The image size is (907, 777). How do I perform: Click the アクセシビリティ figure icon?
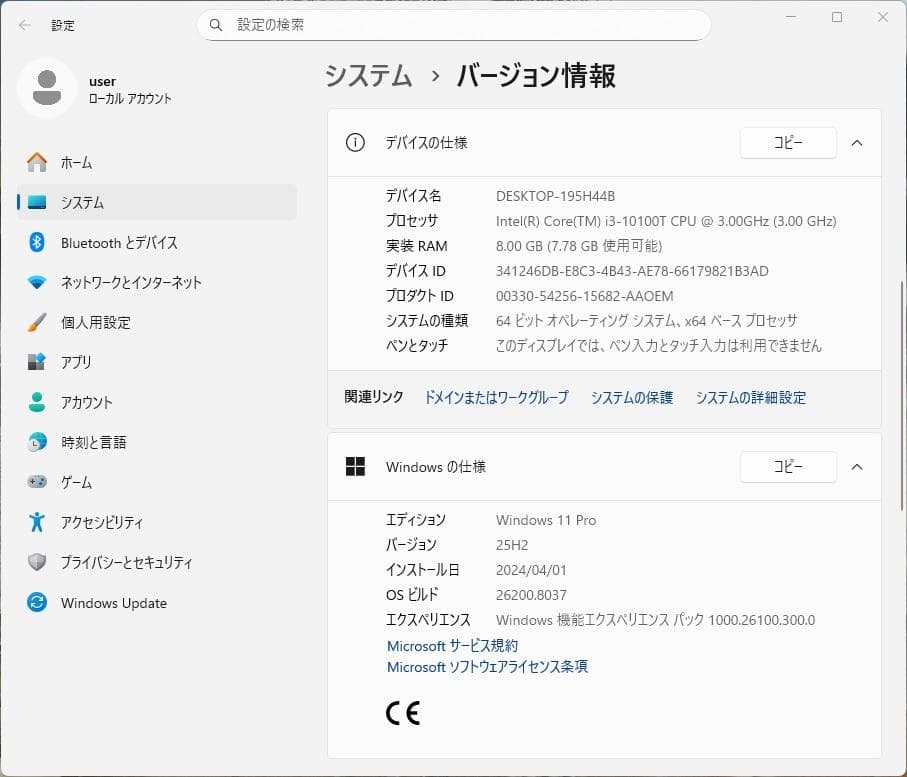click(37, 522)
